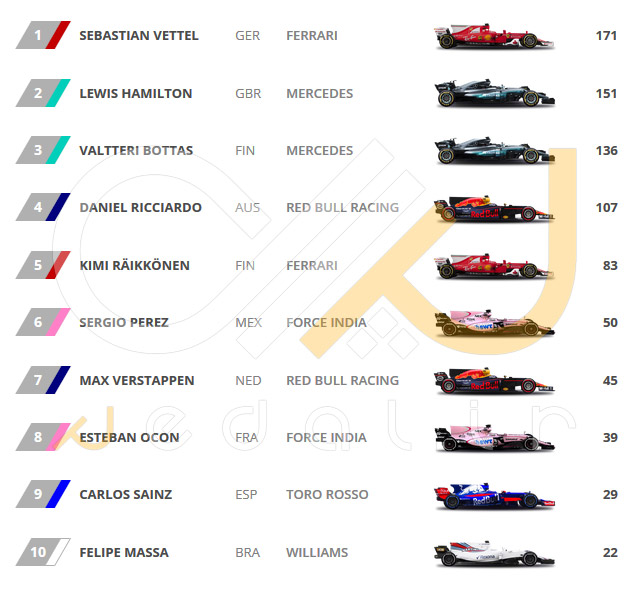643x597 pixels.
Task: Open Valtteri Bottas driver profile link
Action: coord(136,150)
